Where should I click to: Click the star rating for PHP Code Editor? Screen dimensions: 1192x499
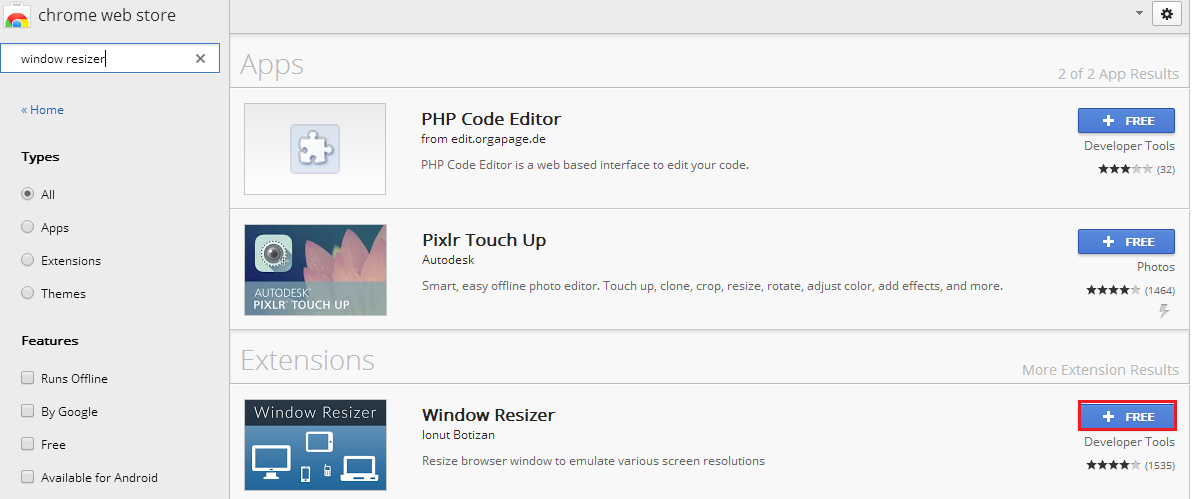point(1125,169)
